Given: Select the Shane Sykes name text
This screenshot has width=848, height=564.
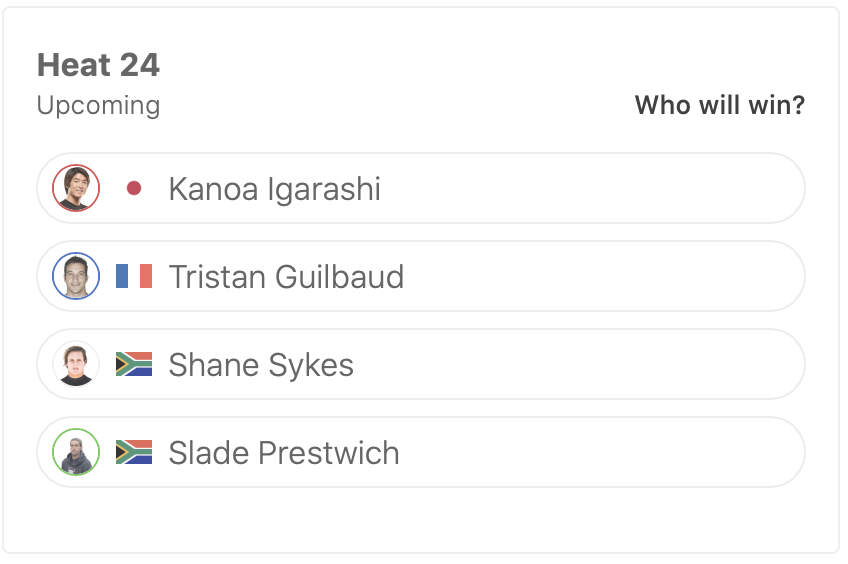Looking at the screenshot, I should tap(261, 365).
